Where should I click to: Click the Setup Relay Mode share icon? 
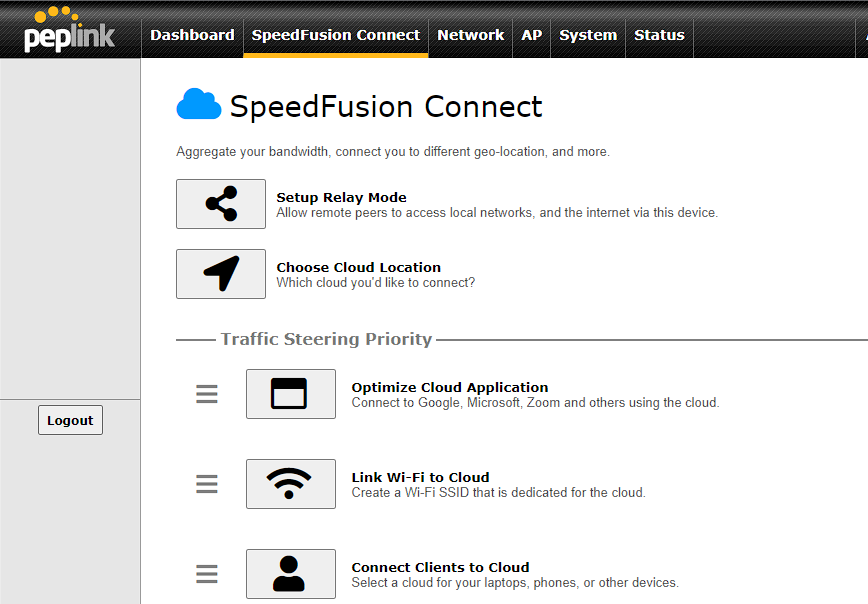(221, 204)
